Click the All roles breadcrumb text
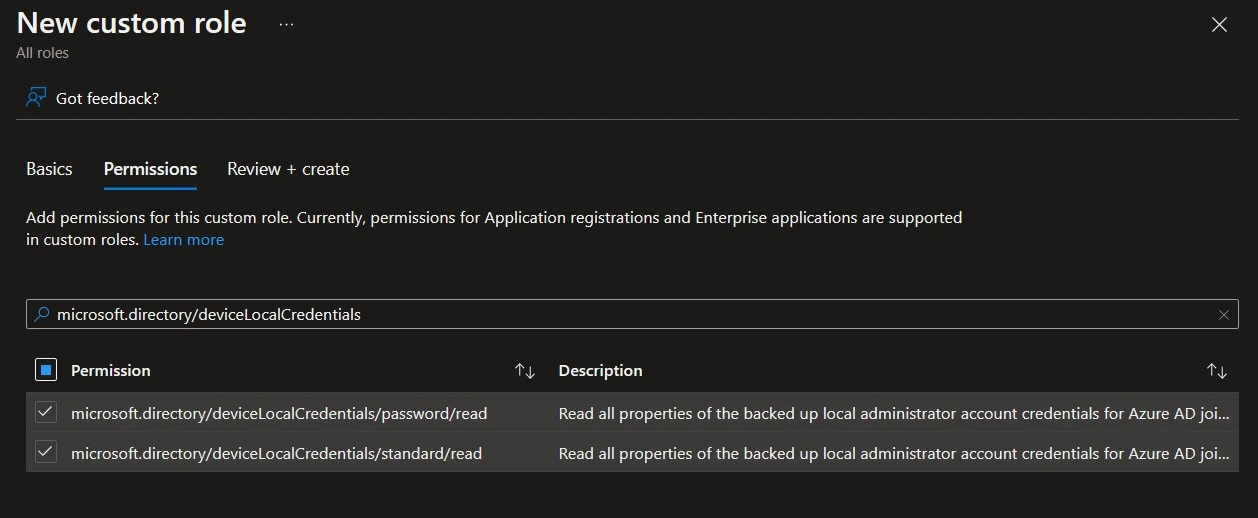This screenshot has width=1258, height=518. coord(43,52)
